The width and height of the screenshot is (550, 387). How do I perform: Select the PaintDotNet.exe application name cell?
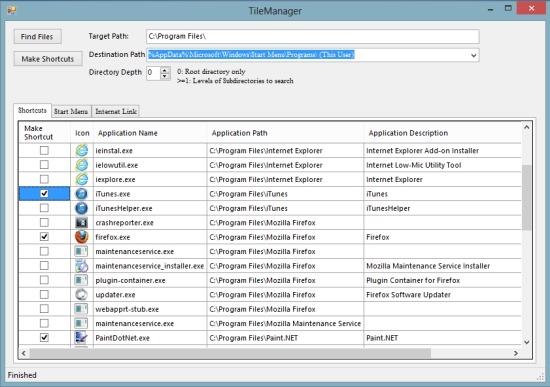click(150, 338)
